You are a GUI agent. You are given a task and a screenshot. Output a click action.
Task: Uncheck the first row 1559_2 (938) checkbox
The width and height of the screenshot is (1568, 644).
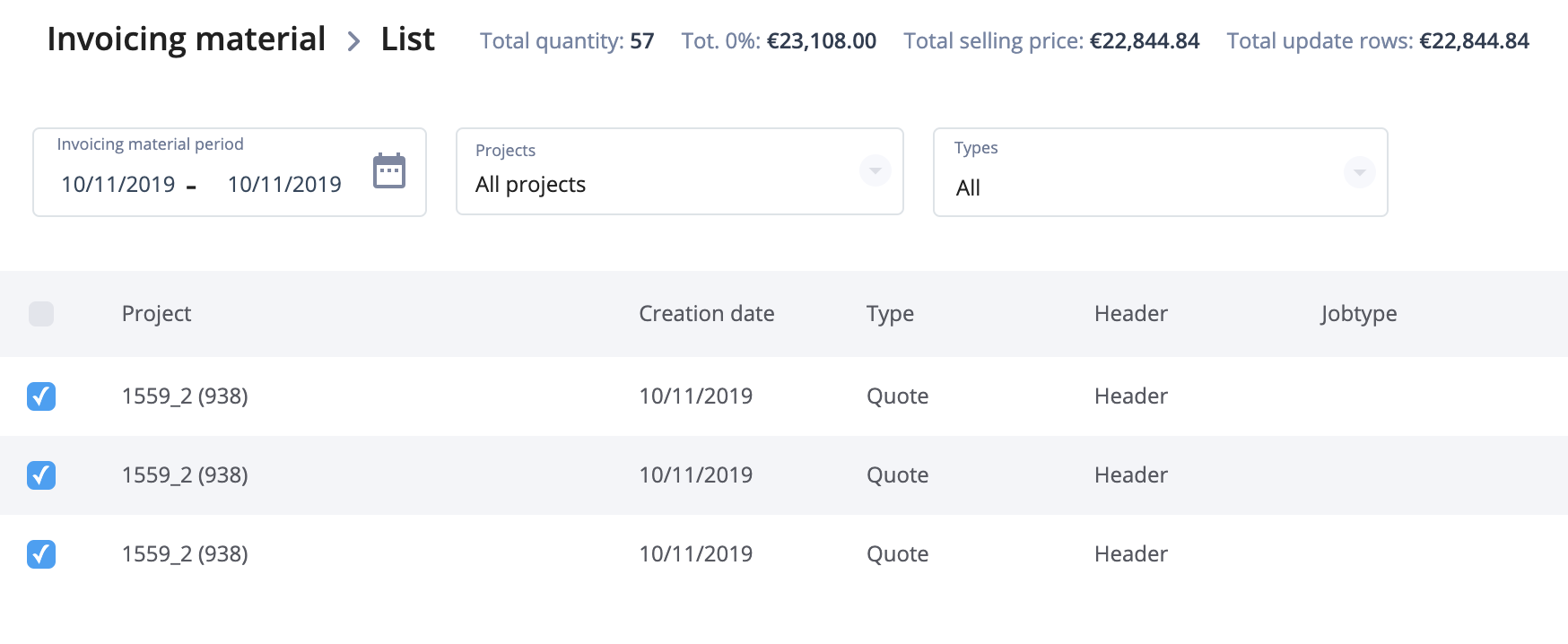coord(41,396)
